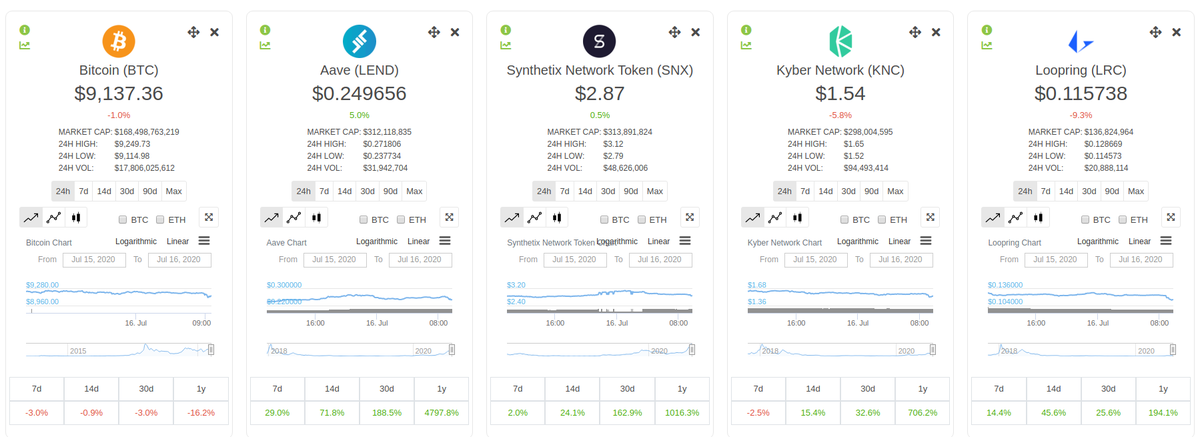Expand Synthetix chart to fullscreen

pyautogui.click(x=690, y=217)
